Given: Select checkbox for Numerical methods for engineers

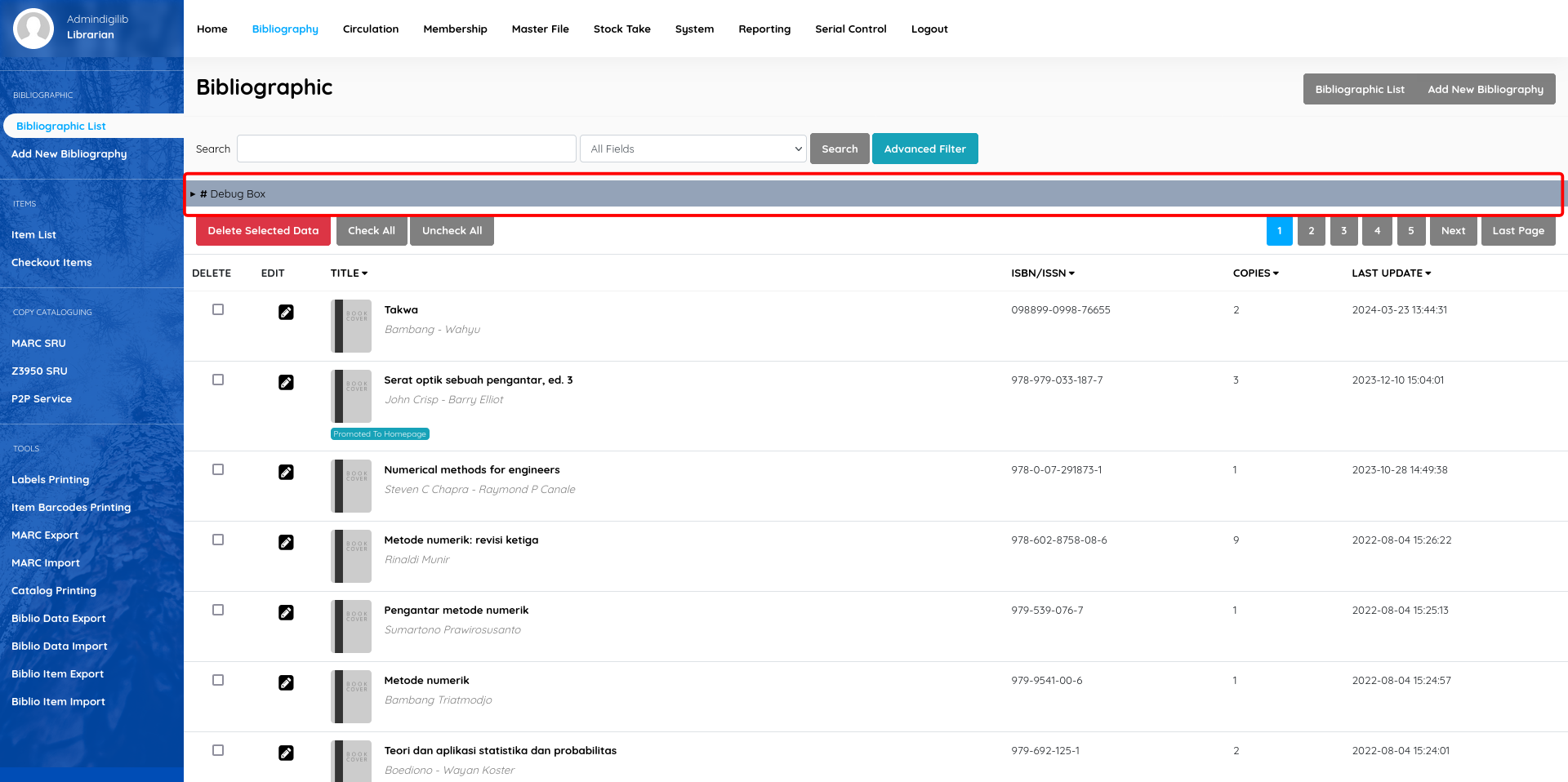Looking at the screenshot, I should point(218,469).
